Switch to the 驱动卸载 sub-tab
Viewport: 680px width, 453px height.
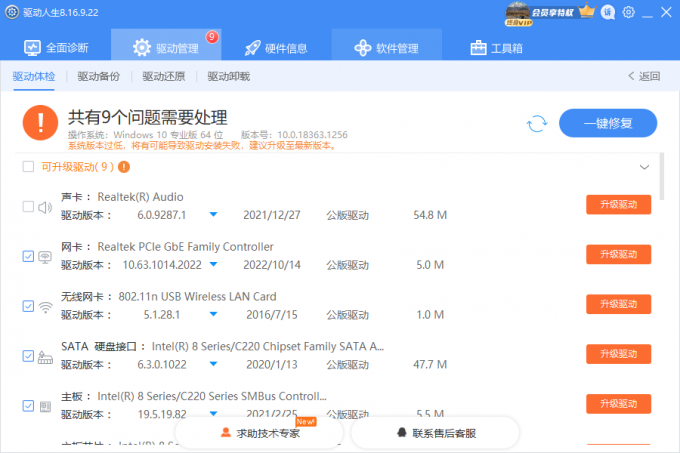(229, 77)
